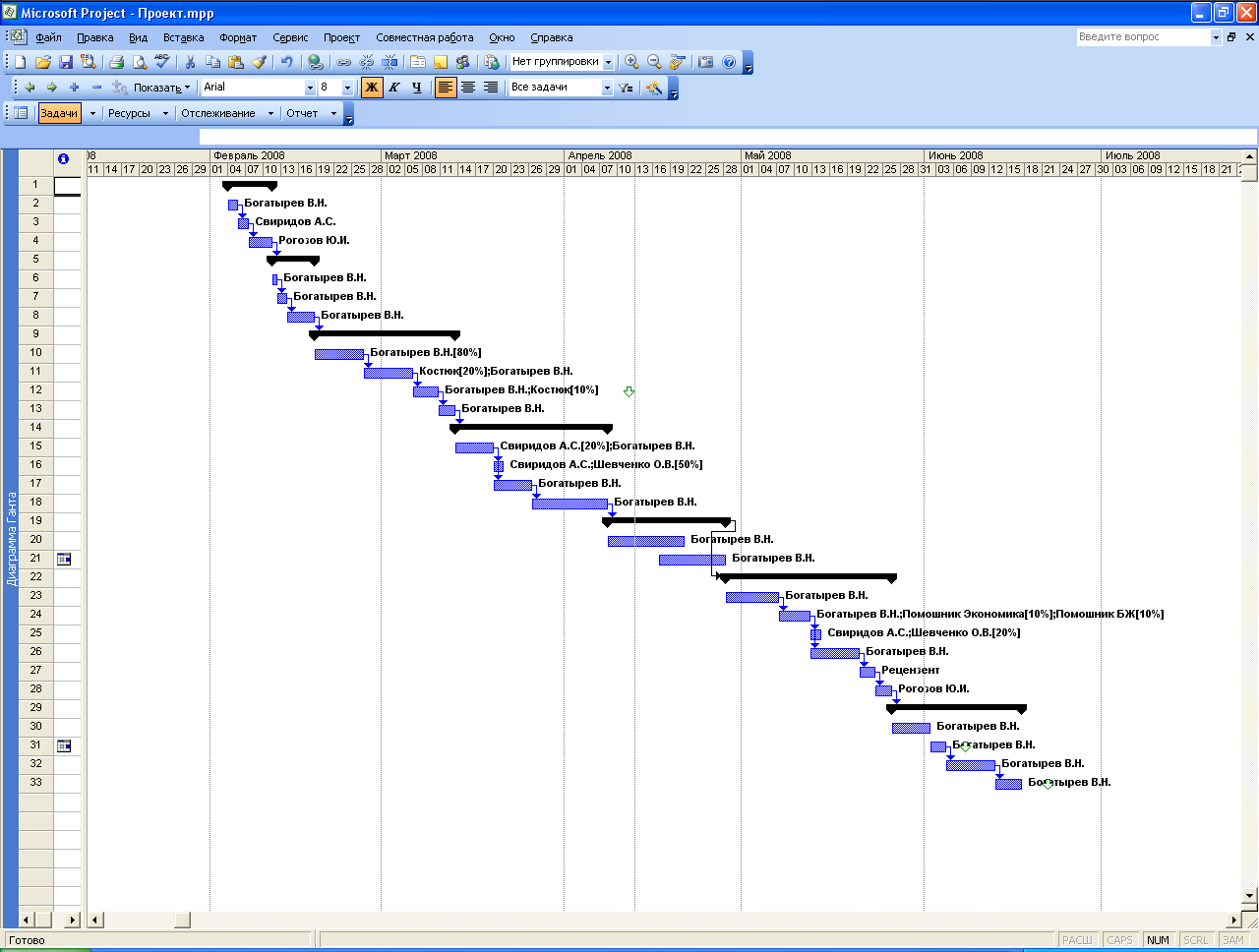The width and height of the screenshot is (1259, 952).
Task: Select the row 21 header
Action: click(35, 559)
